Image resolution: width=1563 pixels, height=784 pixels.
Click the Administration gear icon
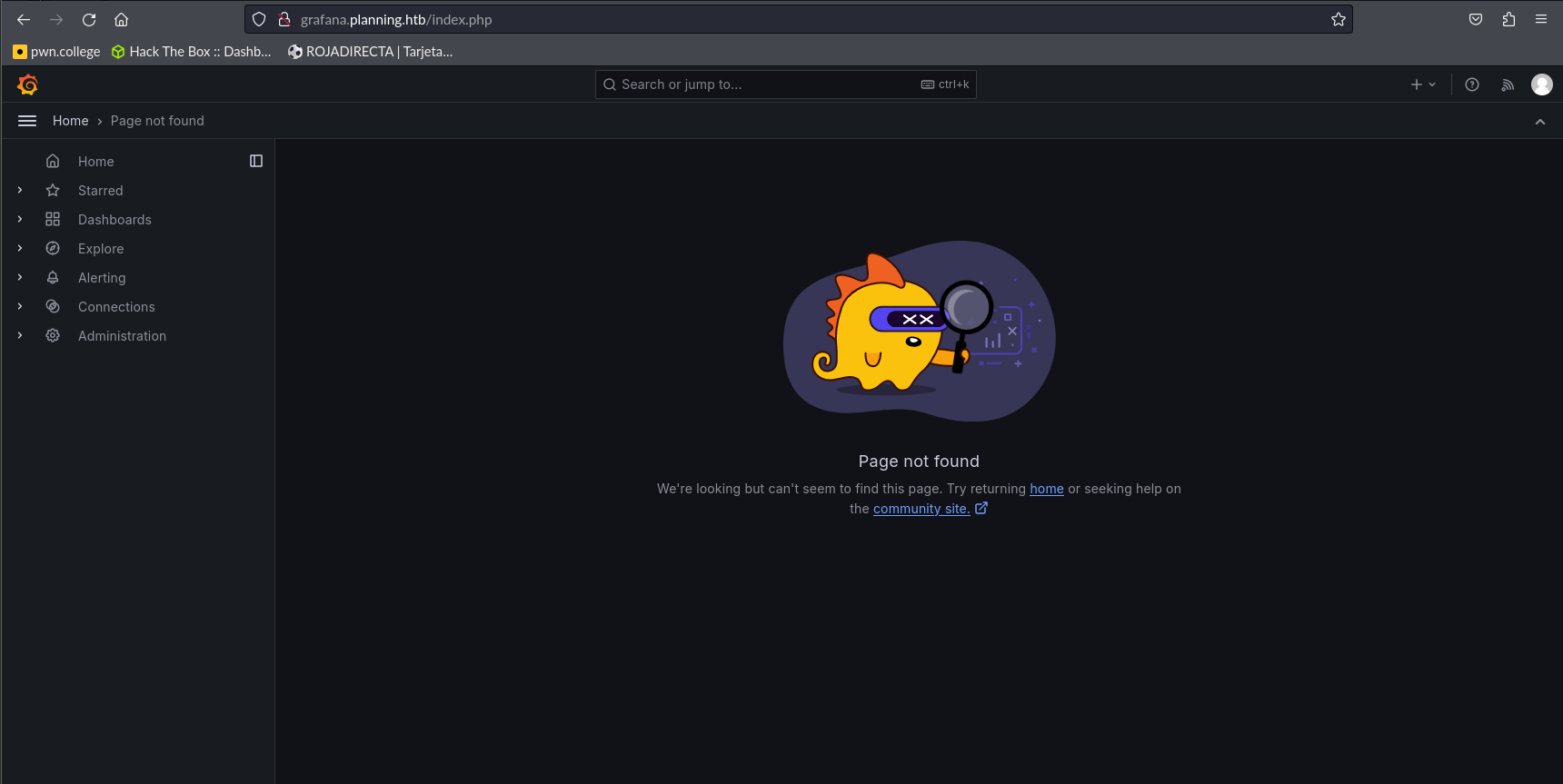pyautogui.click(x=53, y=335)
